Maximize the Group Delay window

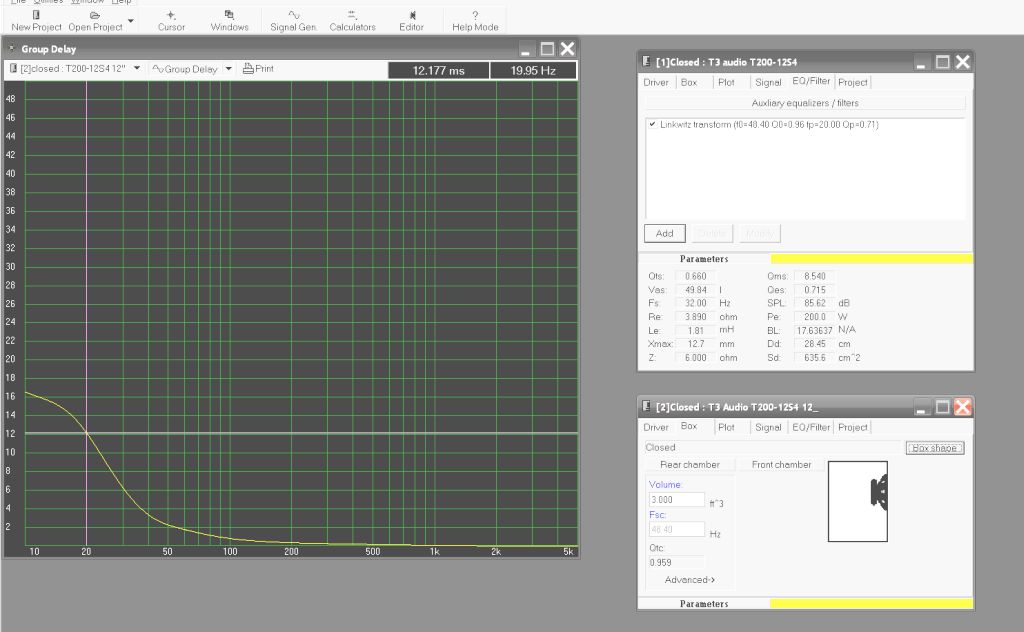pos(547,49)
